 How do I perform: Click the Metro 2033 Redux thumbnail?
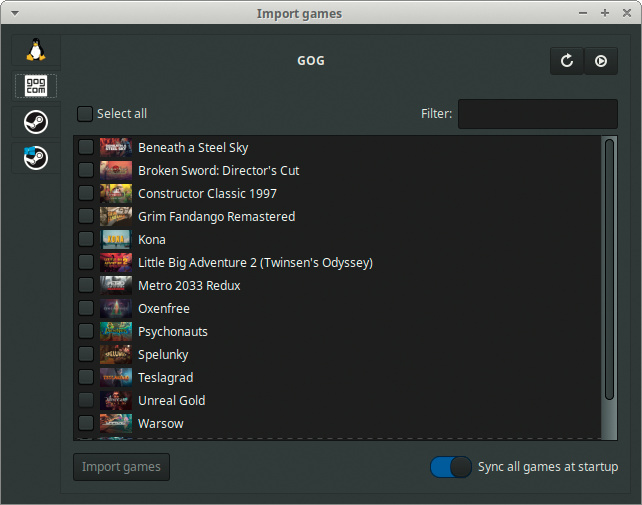point(116,286)
